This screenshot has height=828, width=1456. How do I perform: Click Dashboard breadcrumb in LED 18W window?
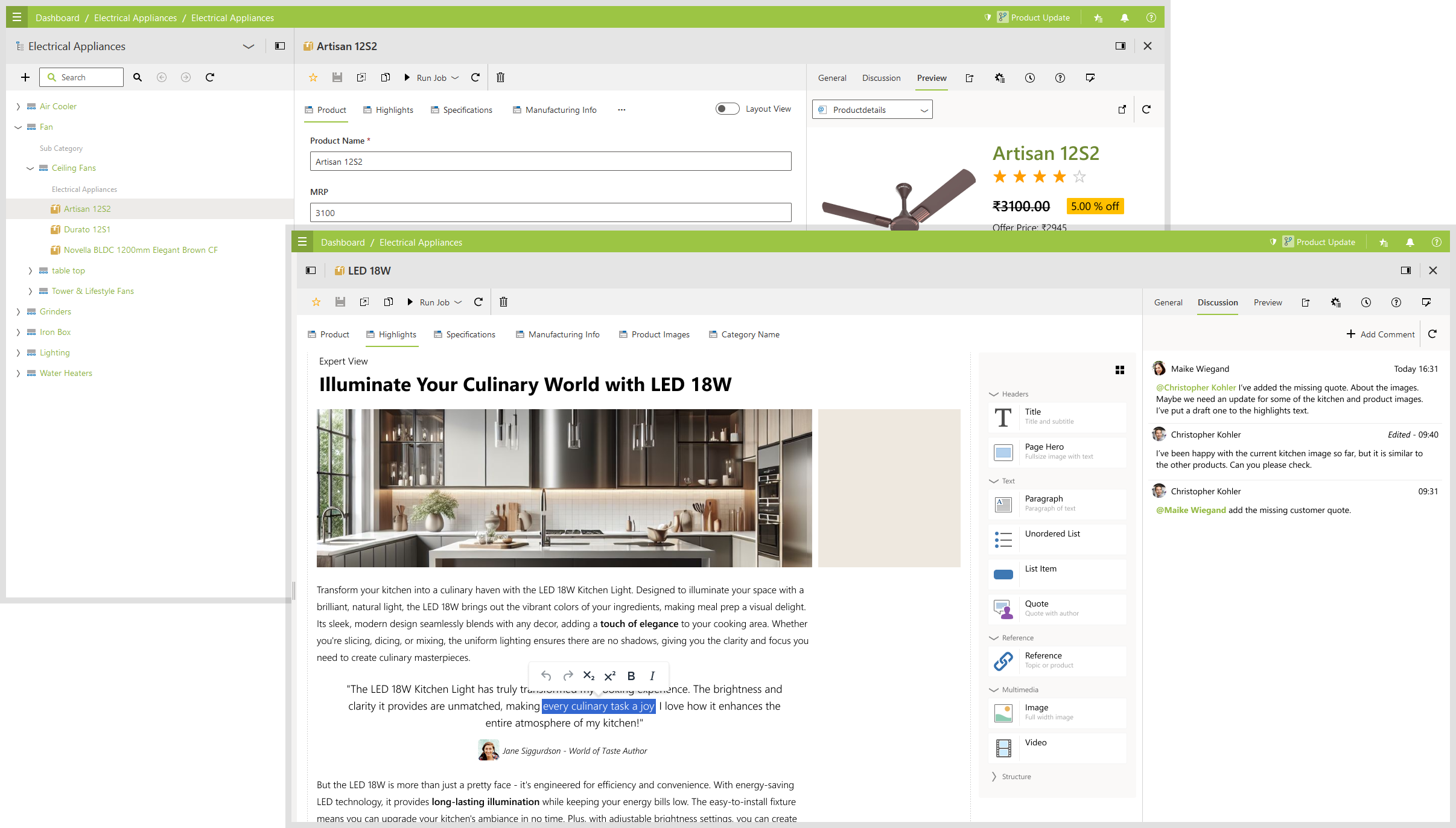tap(342, 242)
